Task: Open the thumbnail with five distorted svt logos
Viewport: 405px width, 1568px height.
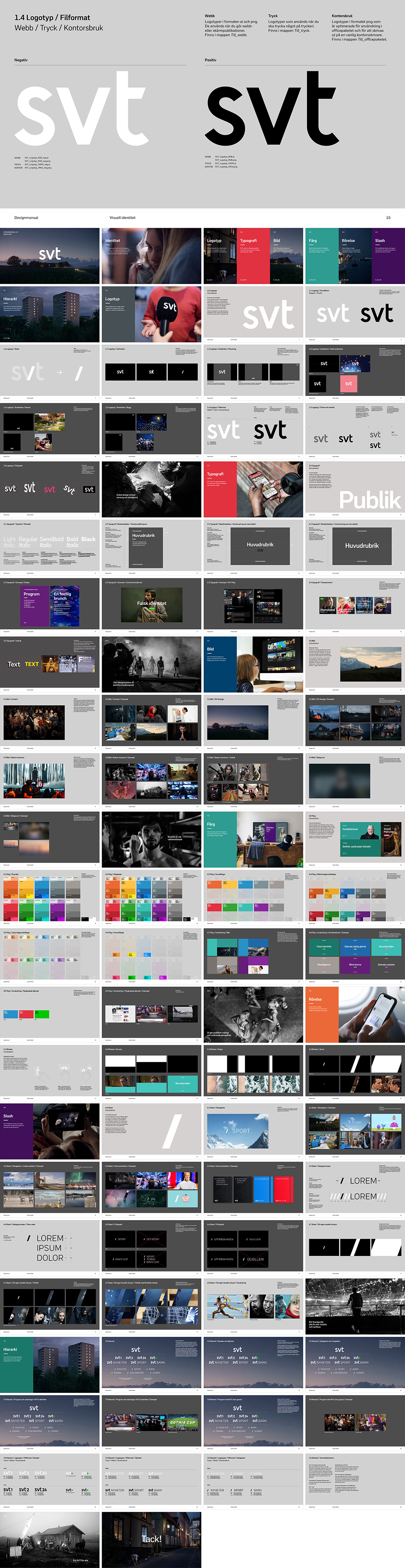Action: (50, 489)
